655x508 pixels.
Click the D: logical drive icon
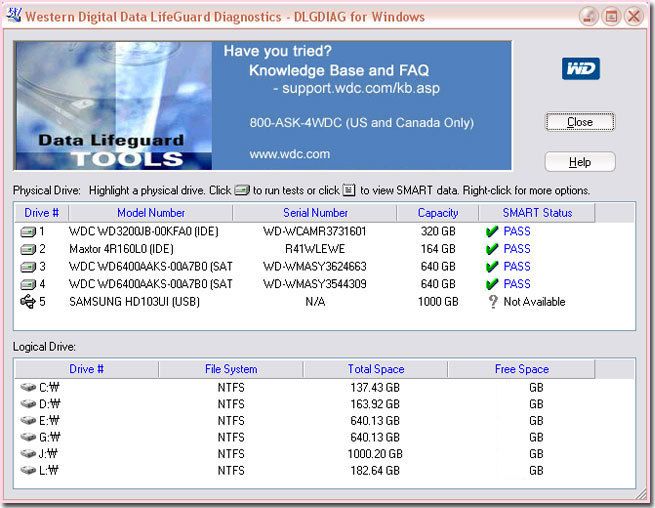pos(28,404)
